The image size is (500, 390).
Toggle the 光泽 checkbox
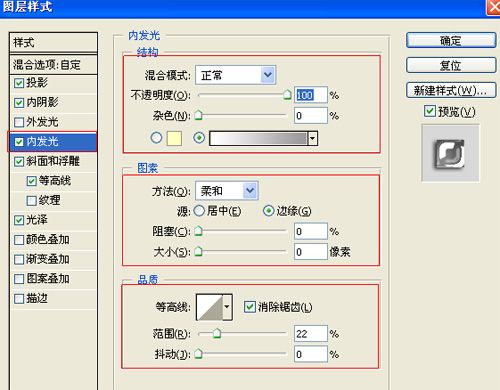point(19,220)
